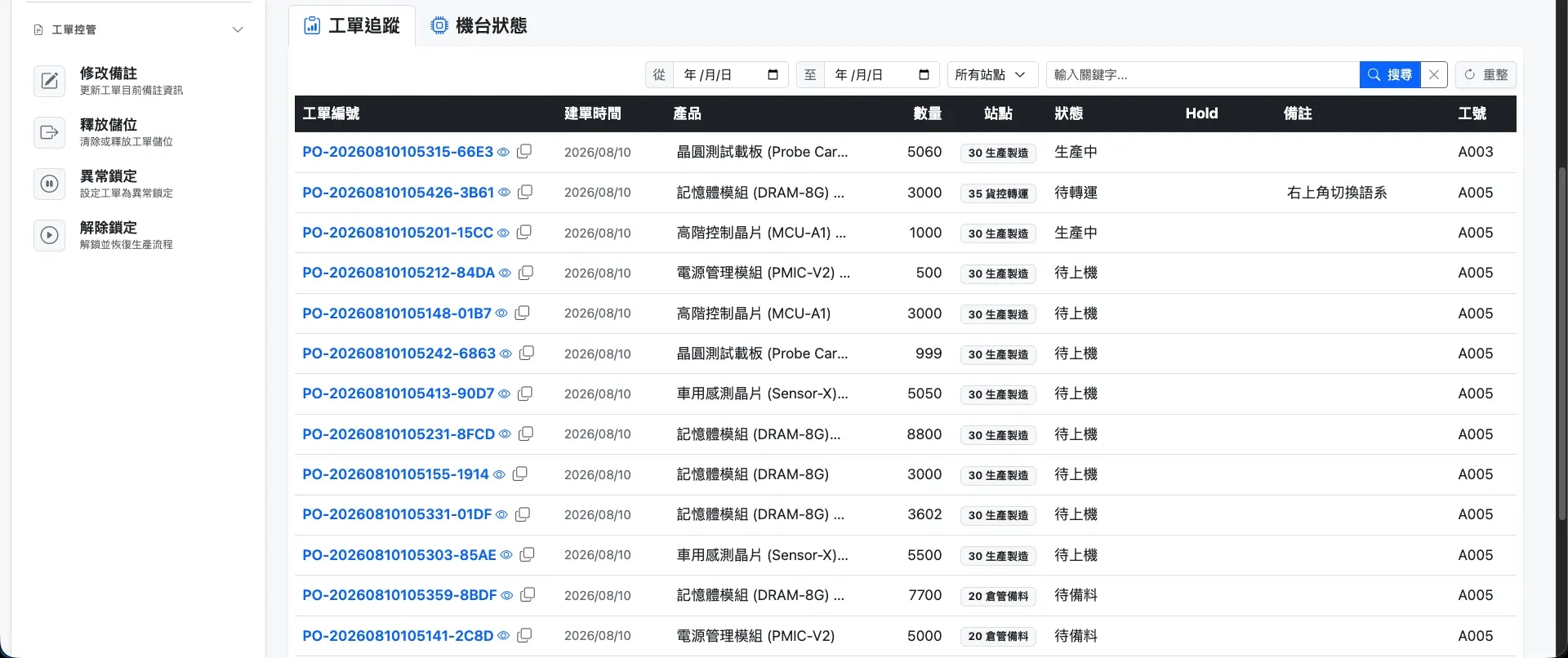Image resolution: width=1568 pixels, height=658 pixels.
Task: Copy order number PO-20260810105148-01B7
Action: (x=523, y=313)
